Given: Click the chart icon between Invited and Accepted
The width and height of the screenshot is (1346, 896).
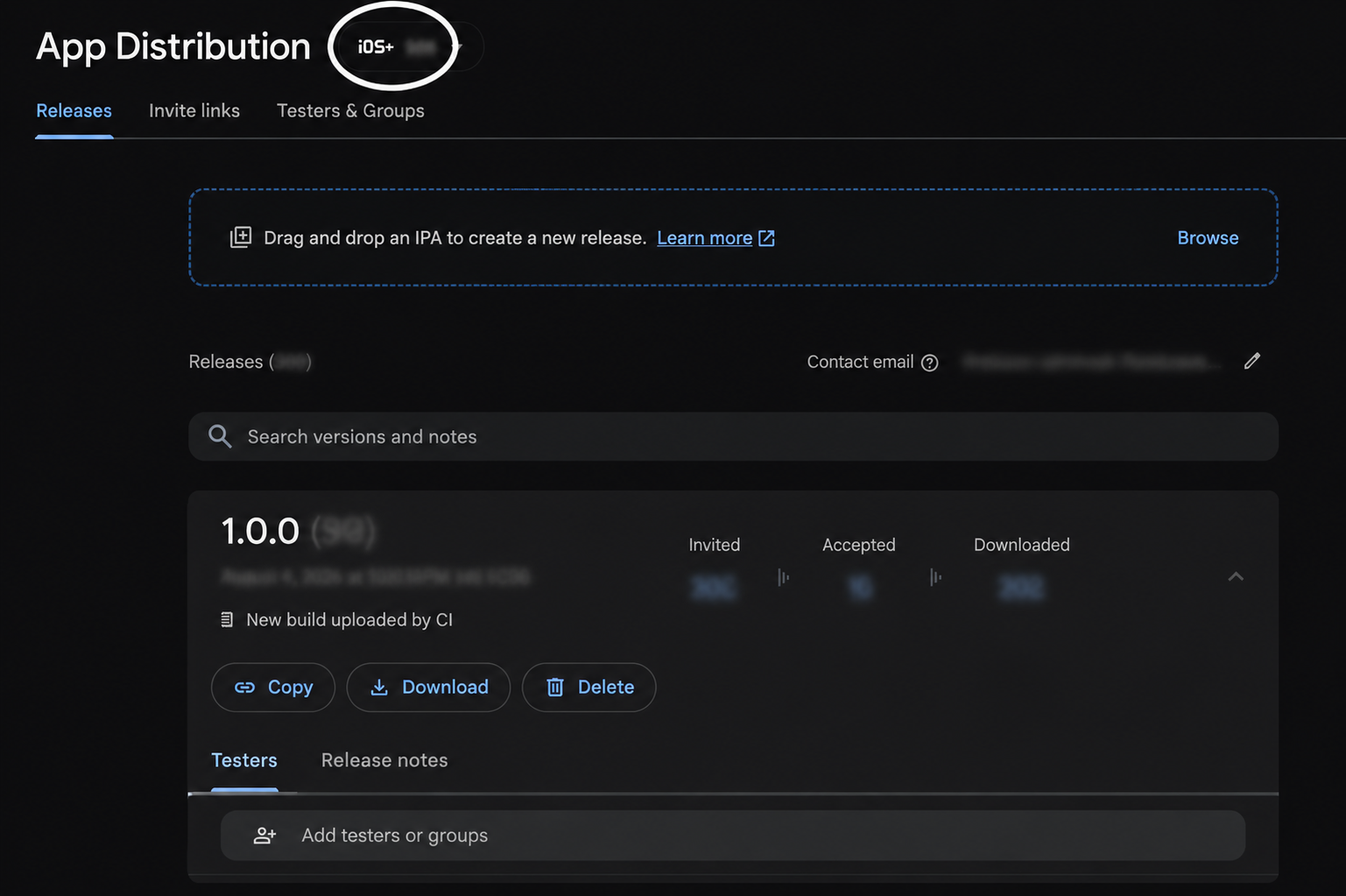Looking at the screenshot, I should 784,577.
